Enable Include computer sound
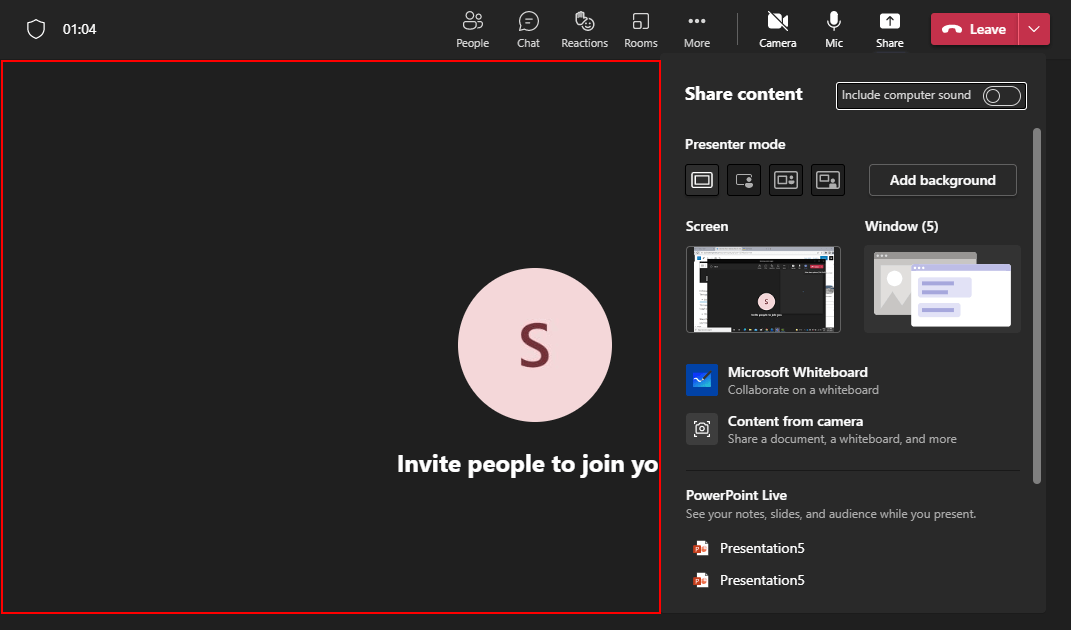1071x630 pixels. pyautogui.click(x=999, y=96)
